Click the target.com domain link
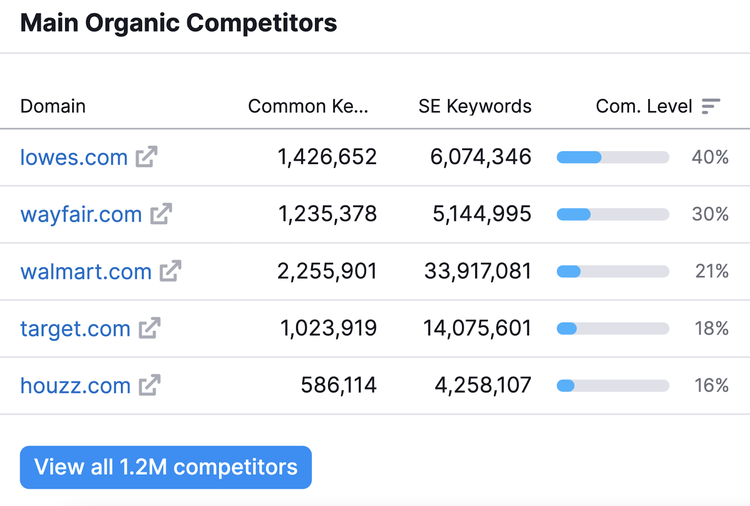Viewport: 750px width, 506px height. [x=75, y=329]
